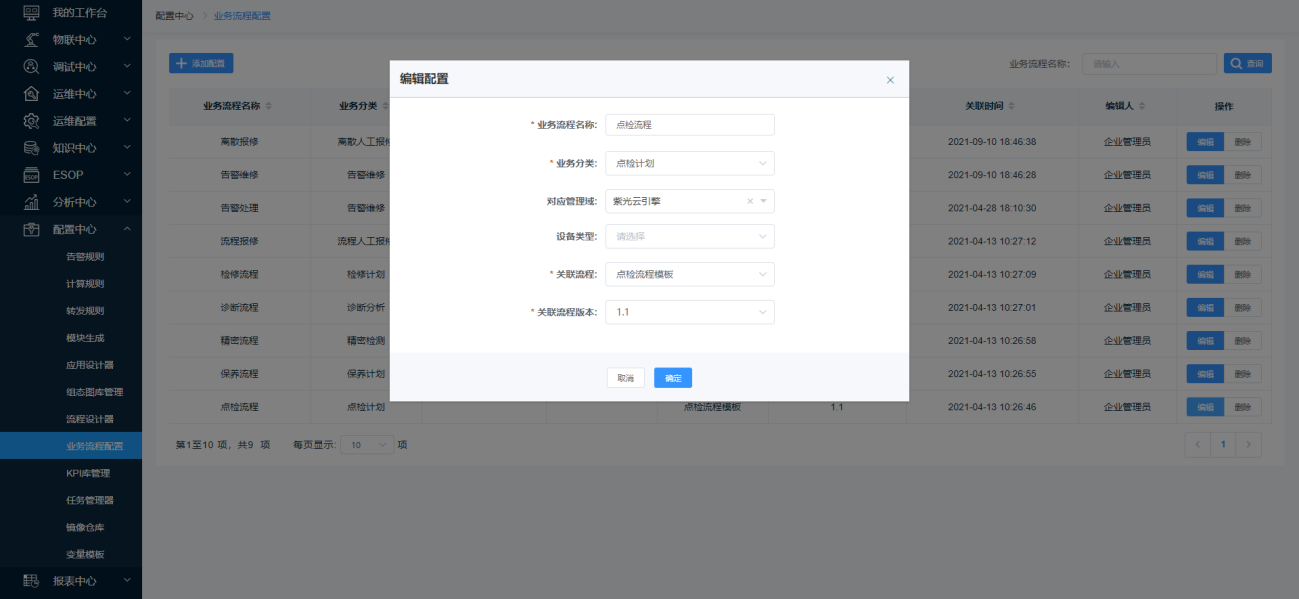
Task: Open the 设备类型 dropdown
Action: 690,237
